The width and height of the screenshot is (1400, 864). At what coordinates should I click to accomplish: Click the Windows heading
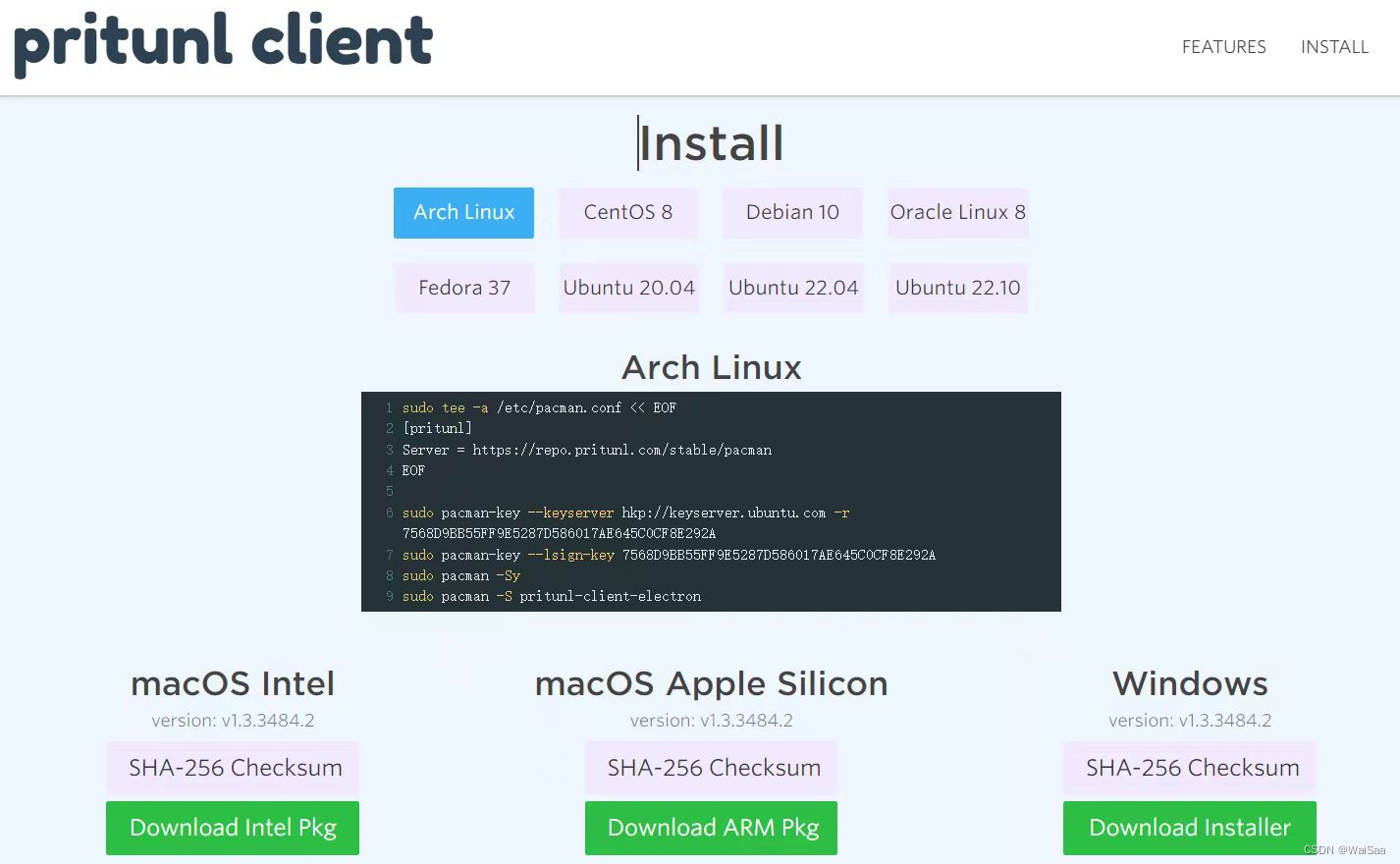[1190, 683]
